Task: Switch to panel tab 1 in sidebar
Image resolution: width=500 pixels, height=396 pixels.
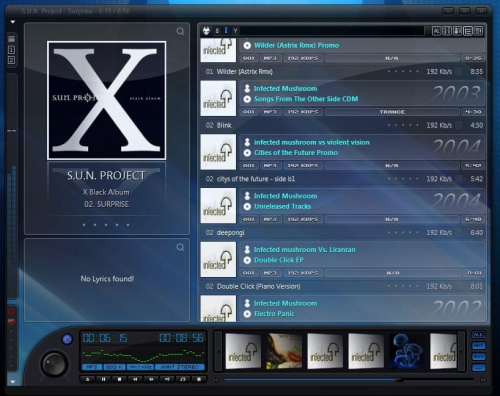Action: point(11,50)
